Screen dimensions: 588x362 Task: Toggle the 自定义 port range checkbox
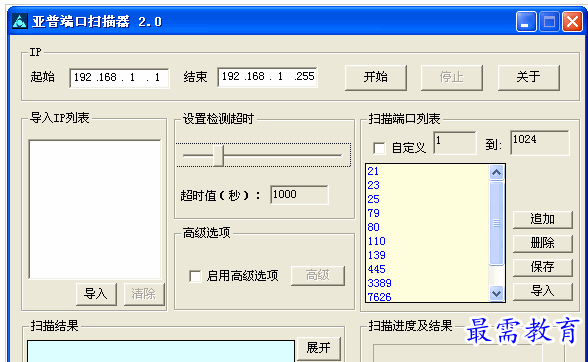pos(379,148)
